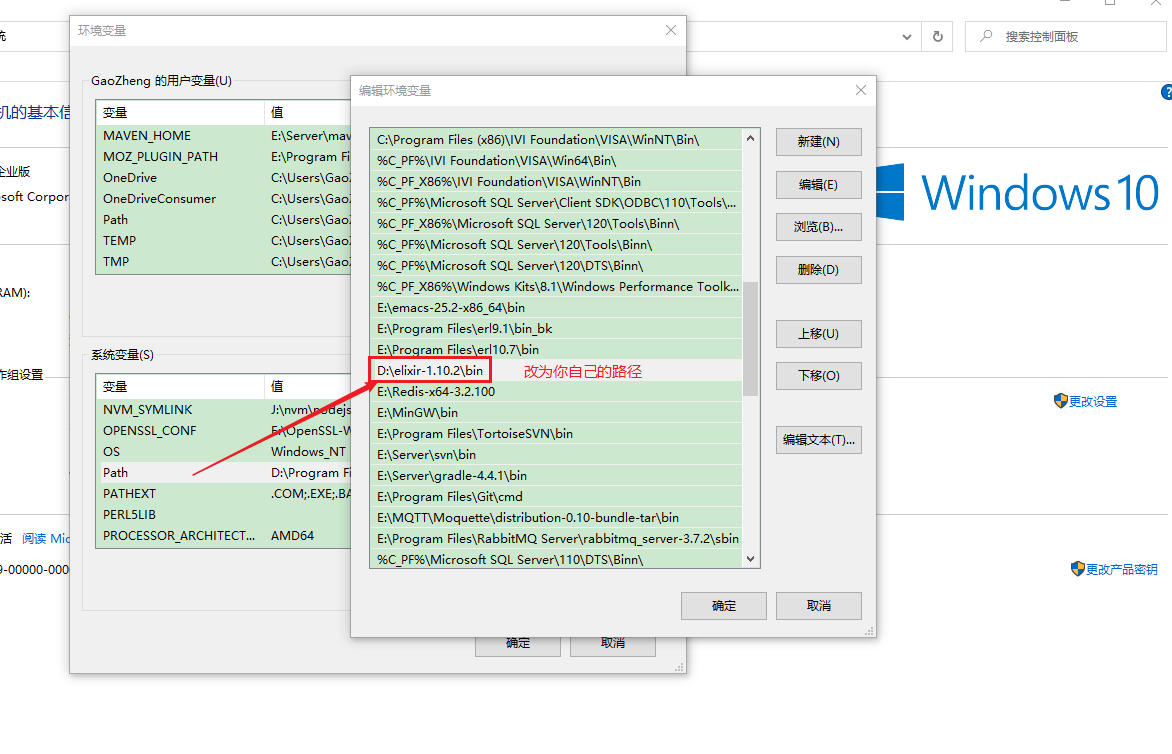Click 取消 in 环境变量 window
This screenshot has height=754, width=1172.
612,646
